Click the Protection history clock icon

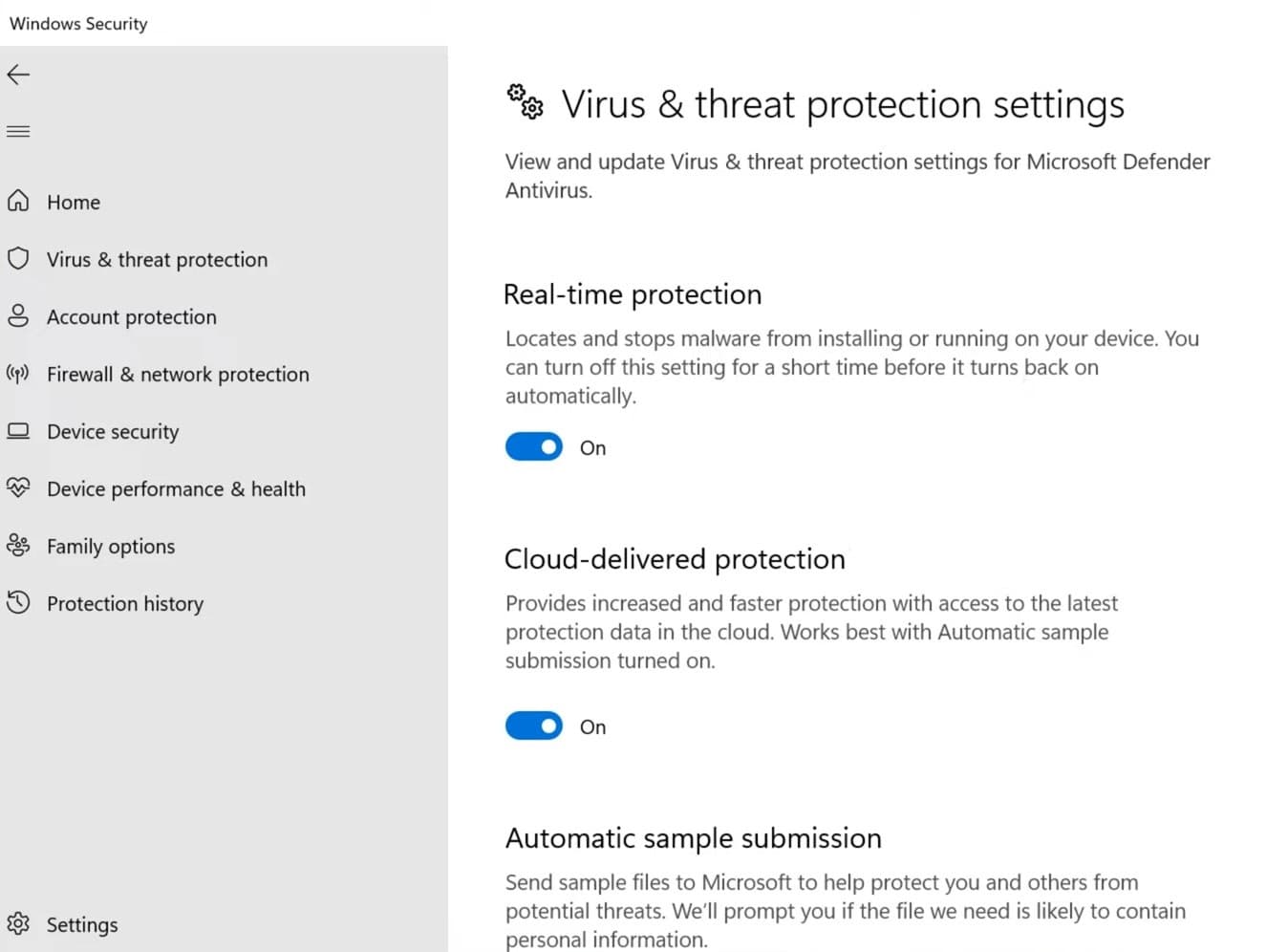click(x=18, y=603)
